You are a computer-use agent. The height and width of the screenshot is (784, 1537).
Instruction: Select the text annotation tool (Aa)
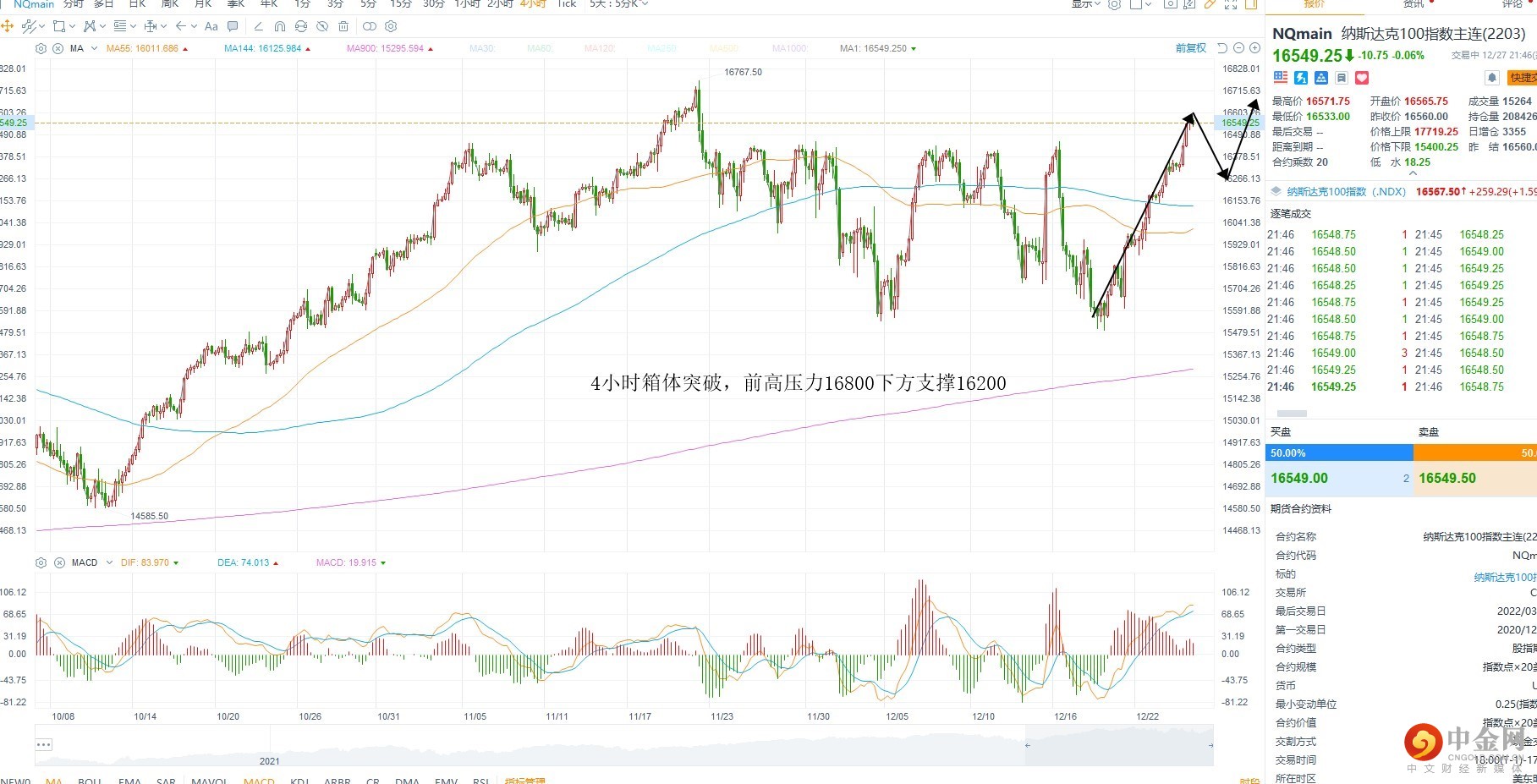[x=211, y=26]
